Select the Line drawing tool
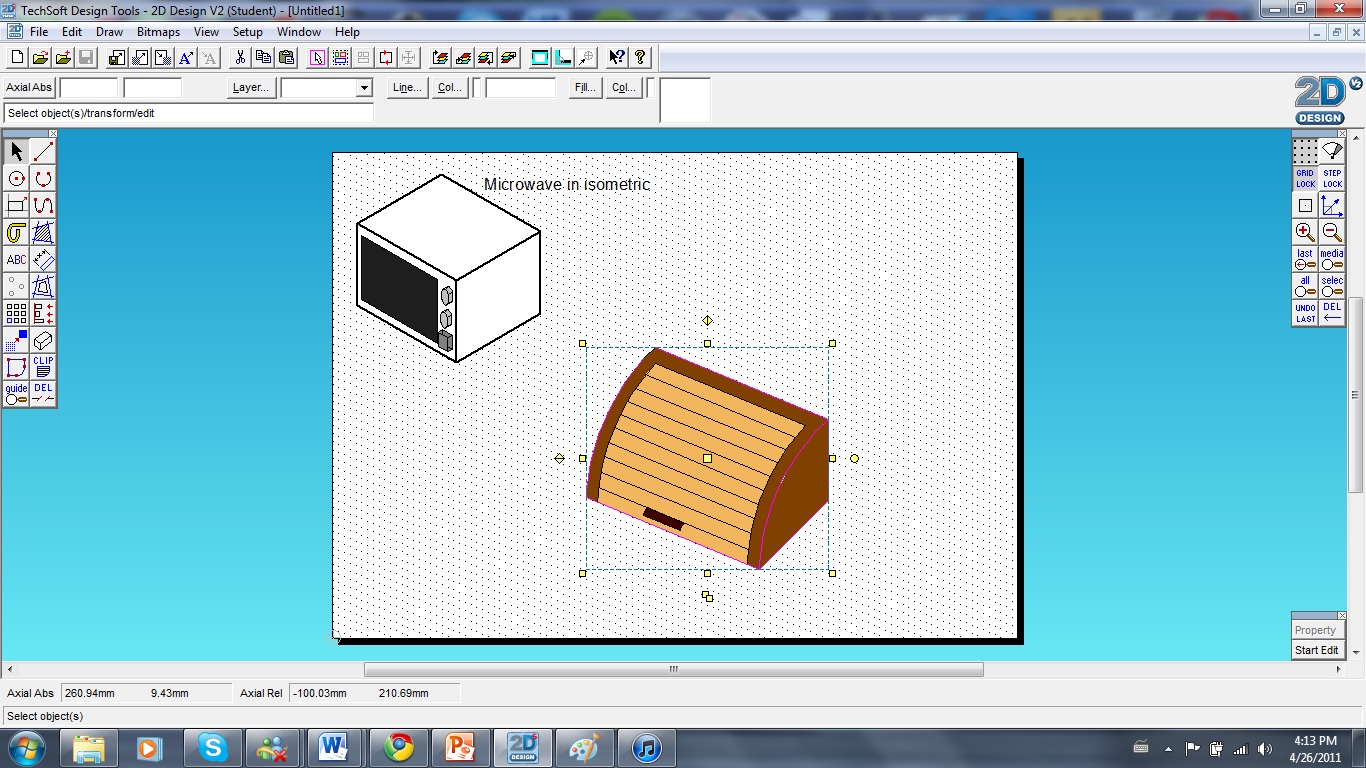1366x768 pixels. click(x=42, y=150)
